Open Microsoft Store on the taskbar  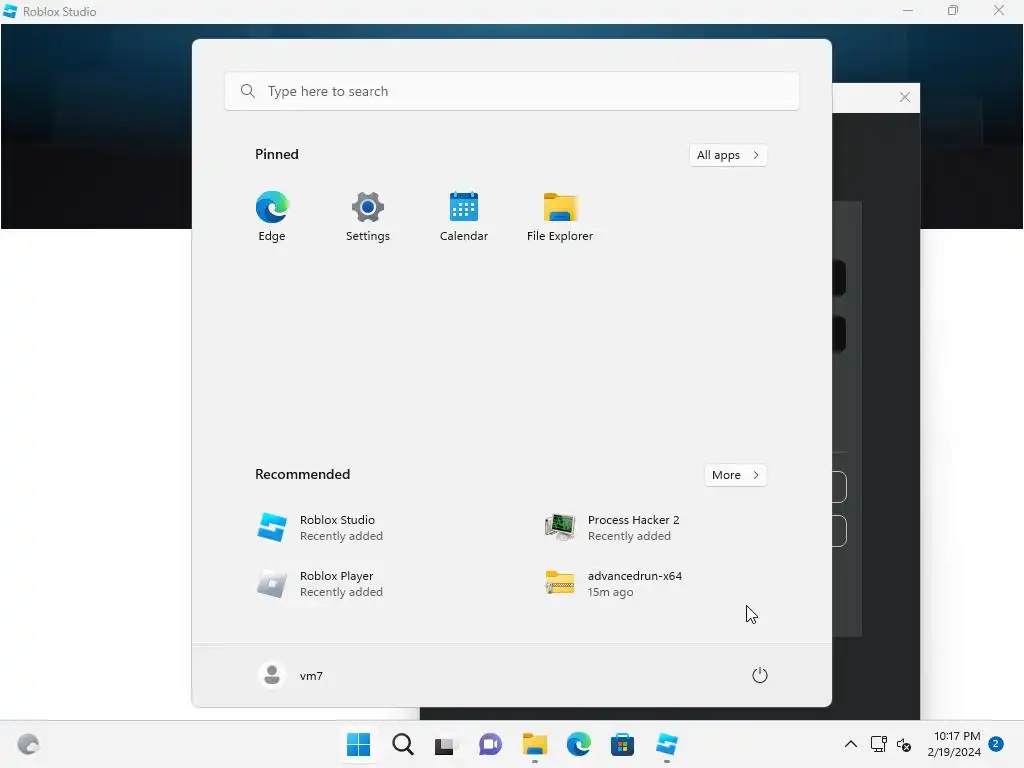pyautogui.click(x=622, y=744)
